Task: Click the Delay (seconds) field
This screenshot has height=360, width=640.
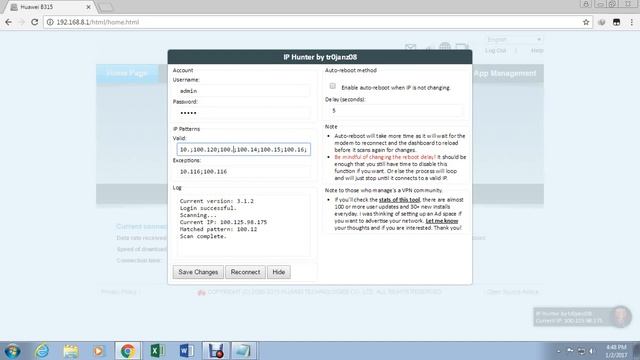Action: click(396, 110)
